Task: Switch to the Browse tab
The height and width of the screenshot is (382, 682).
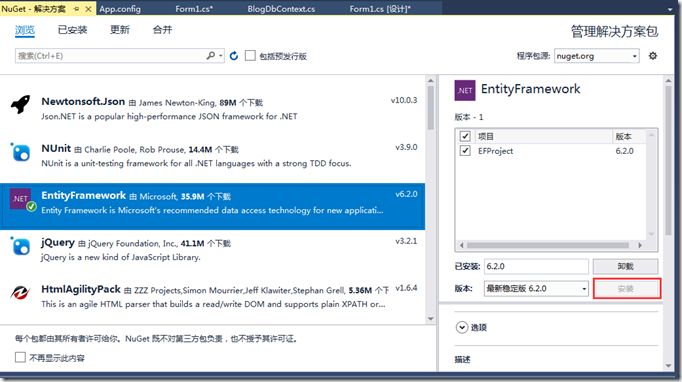Action: pos(25,30)
